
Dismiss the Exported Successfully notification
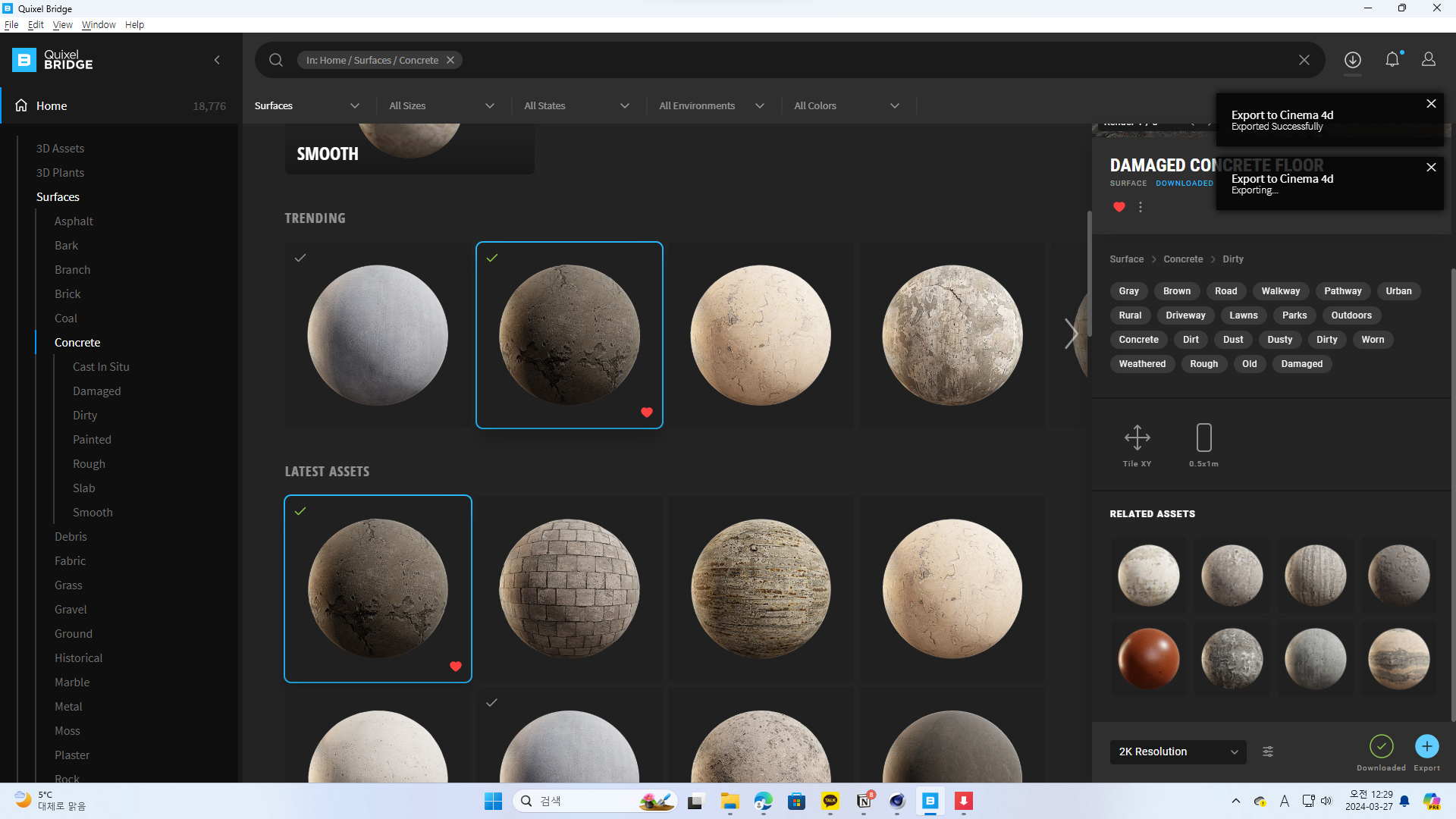tap(1431, 104)
